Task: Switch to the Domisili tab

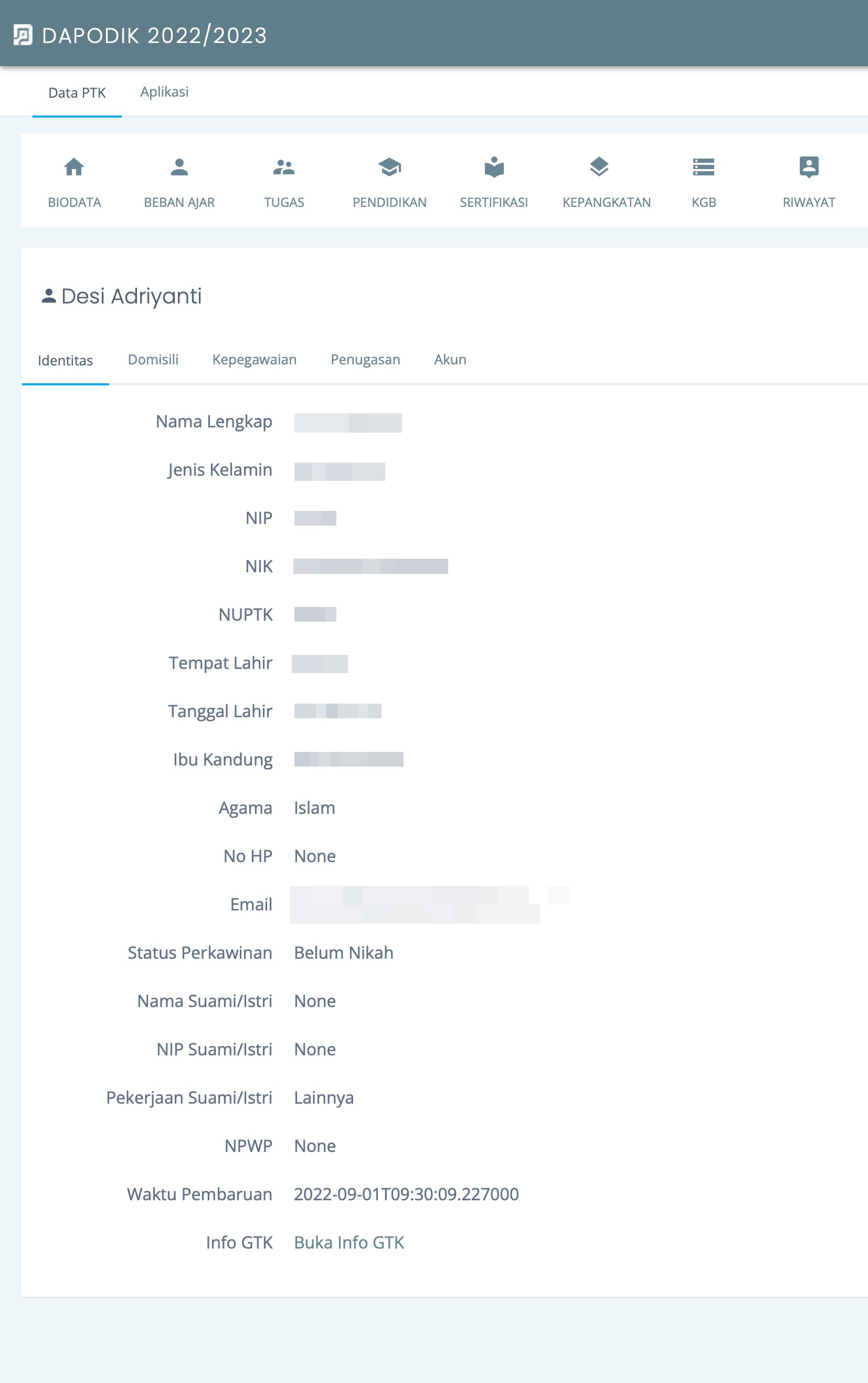Action: (x=153, y=360)
